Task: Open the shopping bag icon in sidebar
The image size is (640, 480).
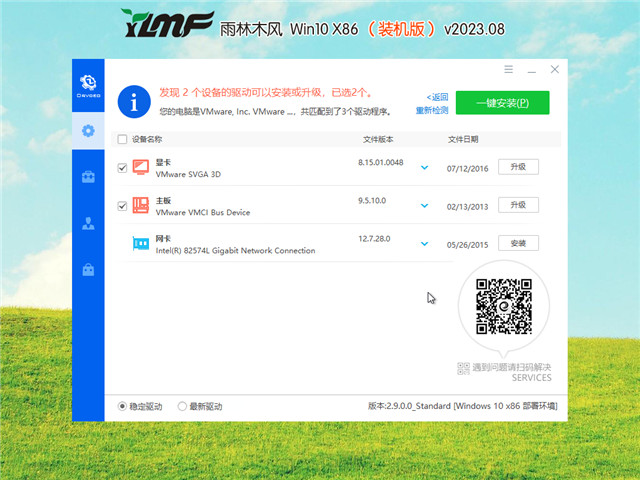Action: pos(88,269)
